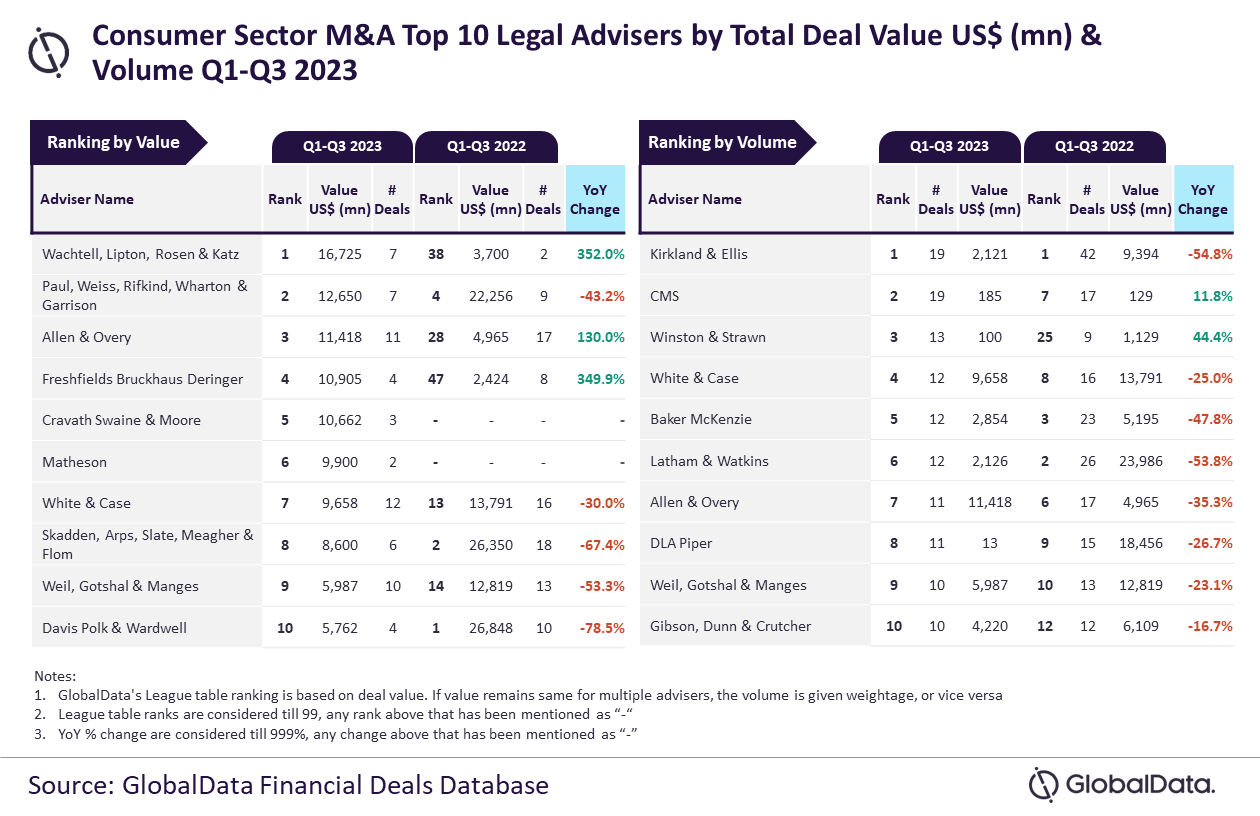1260x816 pixels.
Task: Click the Q1-Q3 2022 header in the volume table
Action: pos(1094,146)
